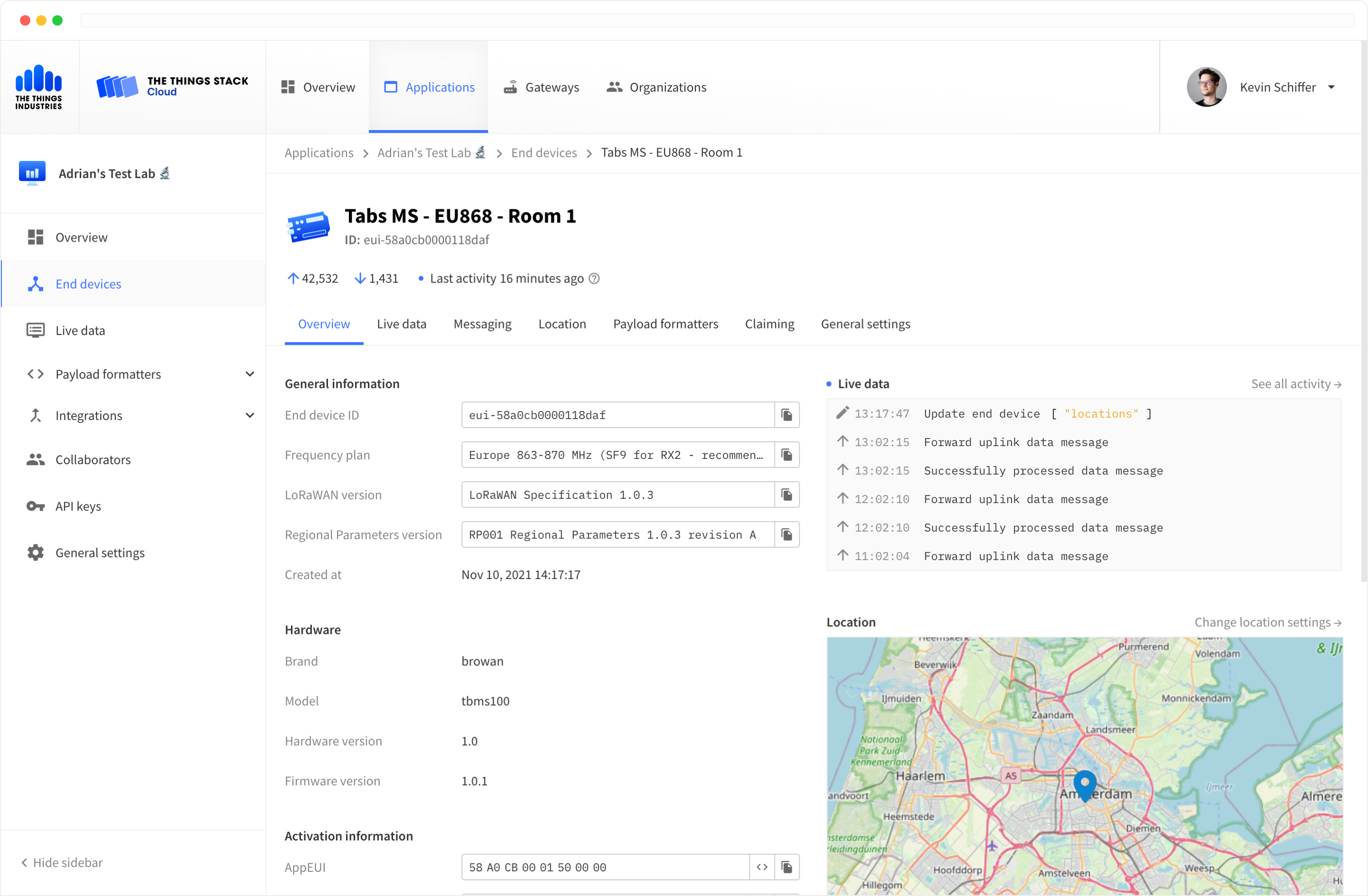Image resolution: width=1368 pixels, height=896 pixels.
Task: Click the Live data sidebar icon
Action: pos(35,330)
